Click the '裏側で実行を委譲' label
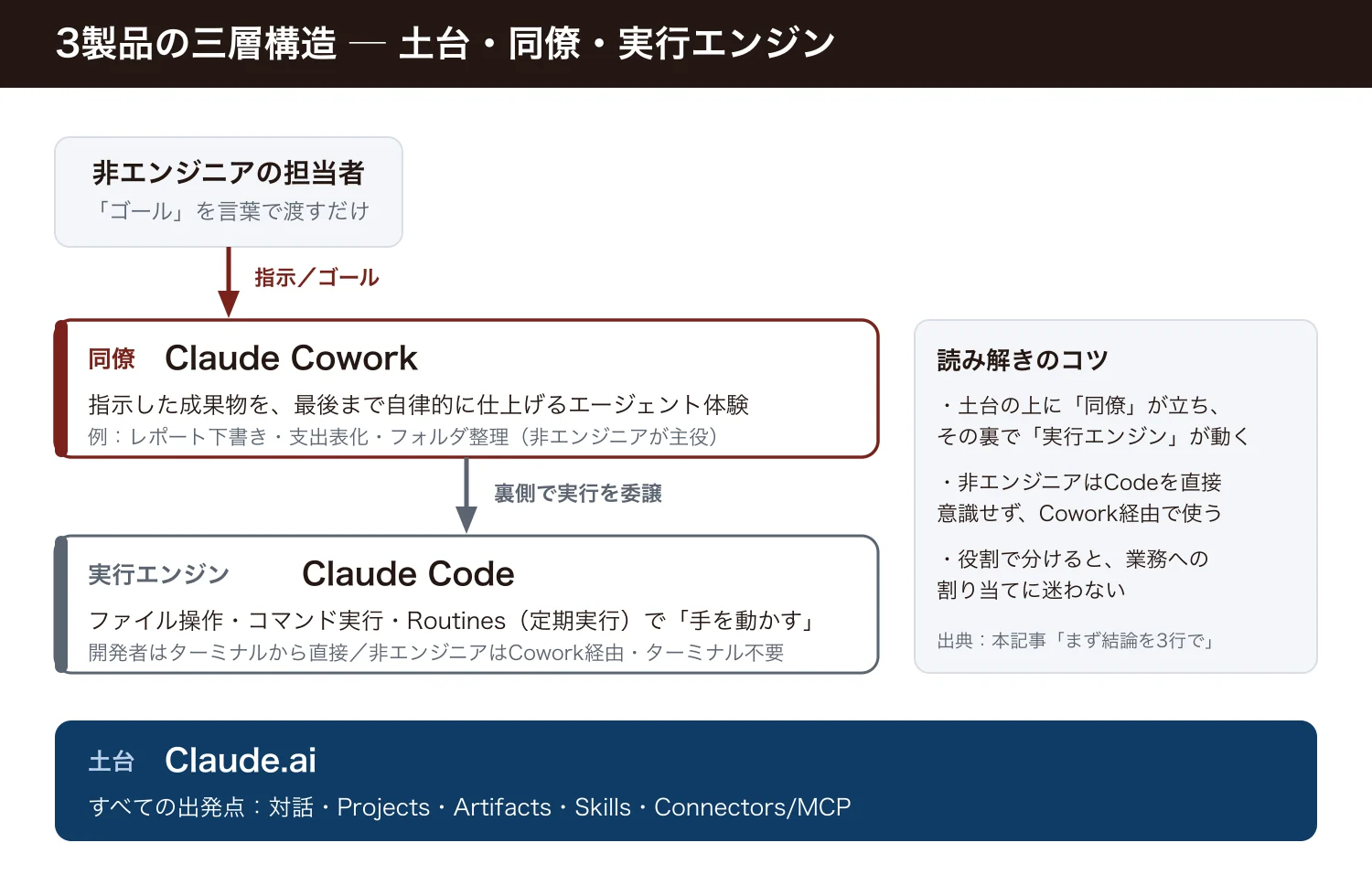Screen dimensions: 1372x896 coord(578,494)
